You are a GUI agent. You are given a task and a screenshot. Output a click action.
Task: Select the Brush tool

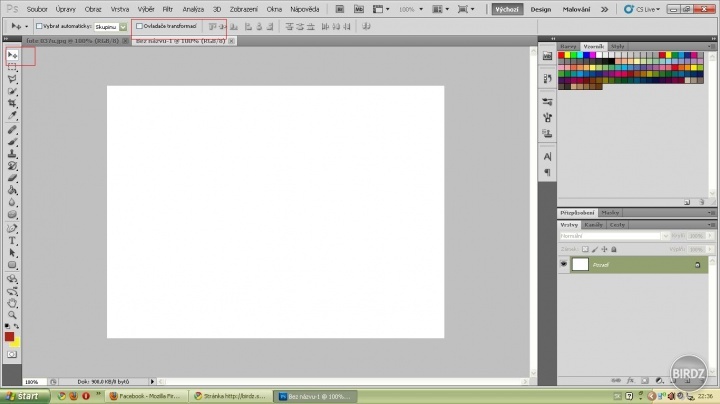[12, 142]
